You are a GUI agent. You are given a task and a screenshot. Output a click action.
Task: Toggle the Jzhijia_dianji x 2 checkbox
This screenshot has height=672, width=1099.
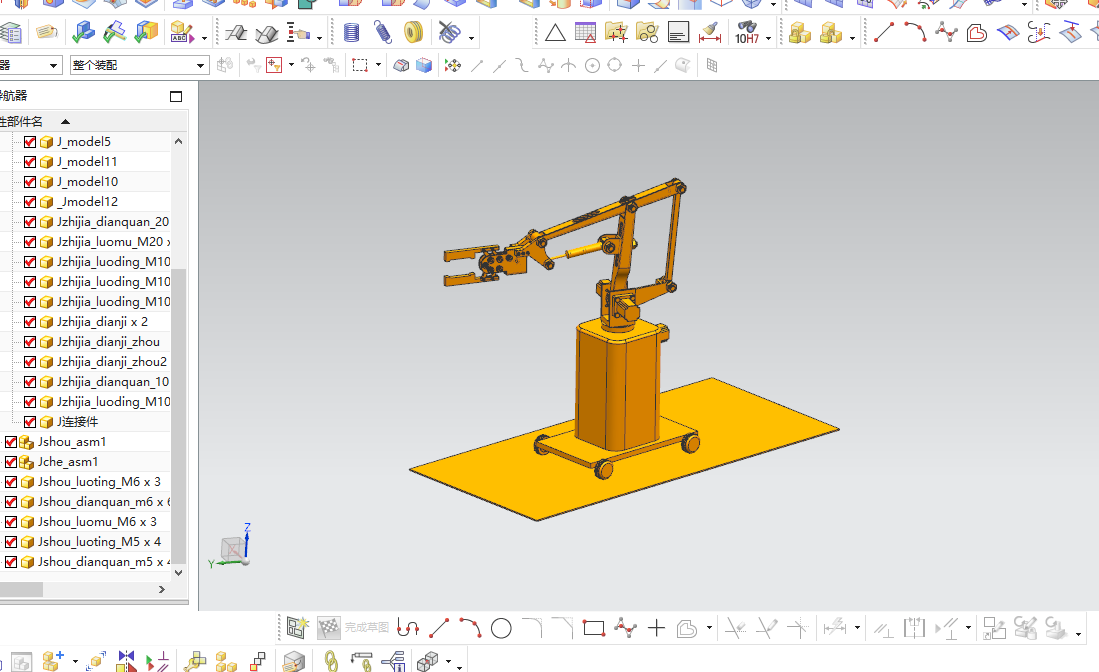pyautogui.click(x=29, y=322)
